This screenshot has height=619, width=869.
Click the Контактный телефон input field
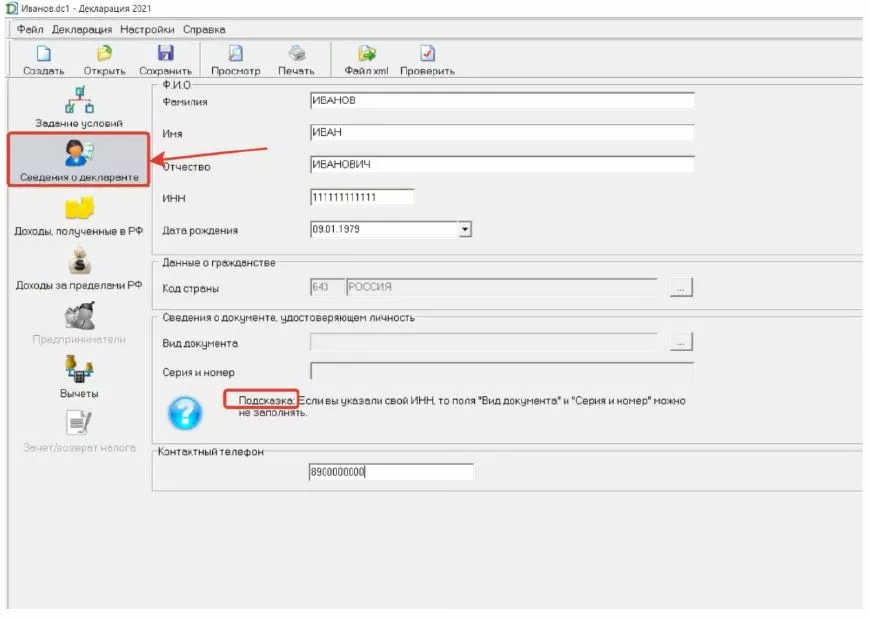tap(391, 472)
